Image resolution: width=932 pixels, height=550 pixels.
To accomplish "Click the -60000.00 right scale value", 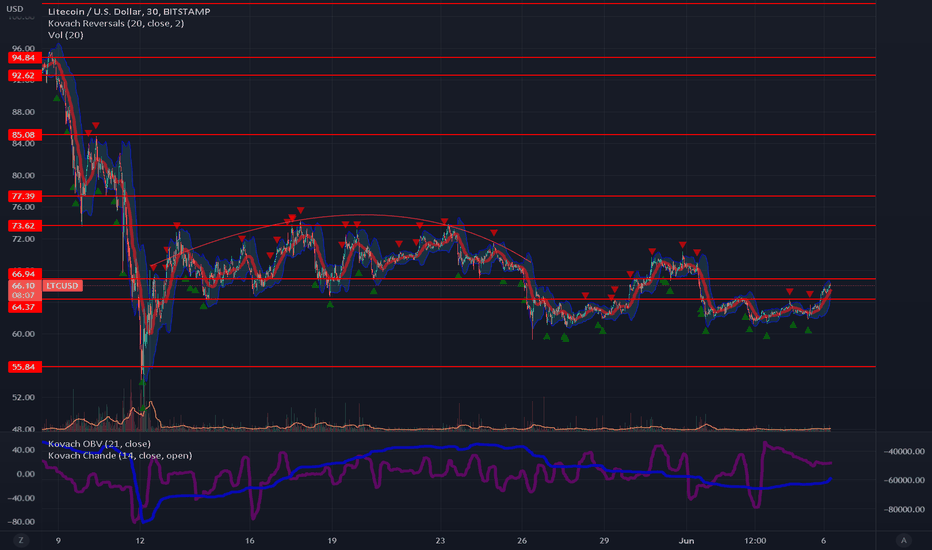I will [x=903, y=480].
